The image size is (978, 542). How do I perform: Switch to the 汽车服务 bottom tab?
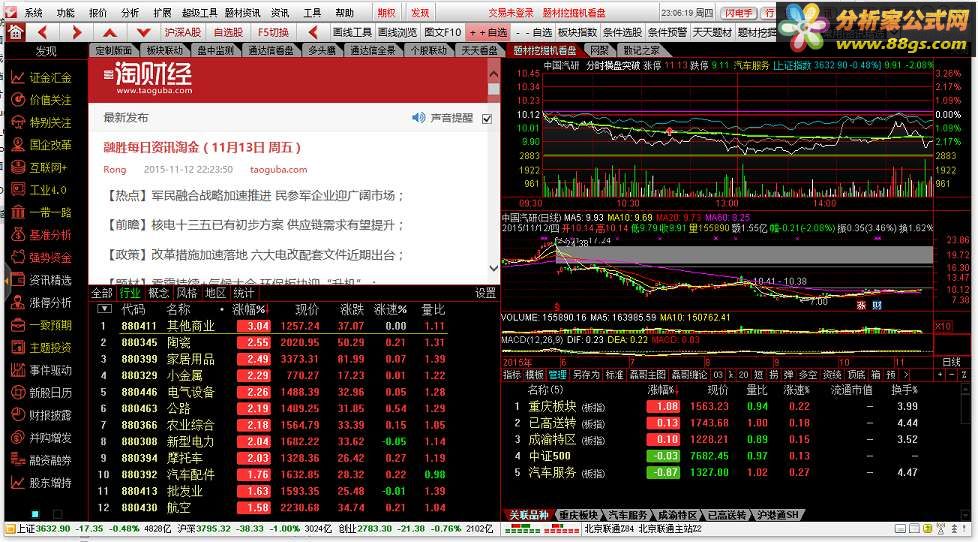point(628,515)
